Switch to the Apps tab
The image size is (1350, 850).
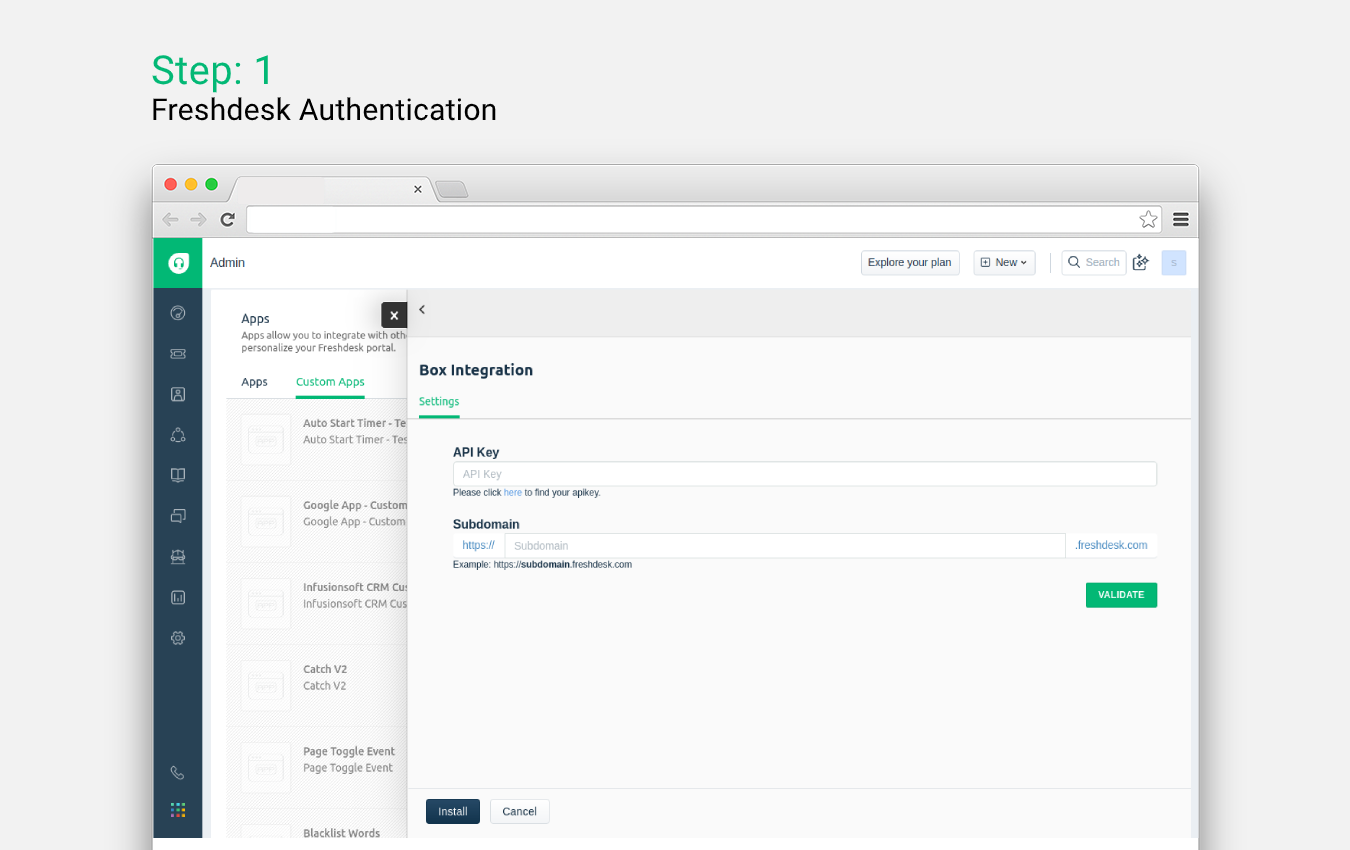click(x=254, y=382)
